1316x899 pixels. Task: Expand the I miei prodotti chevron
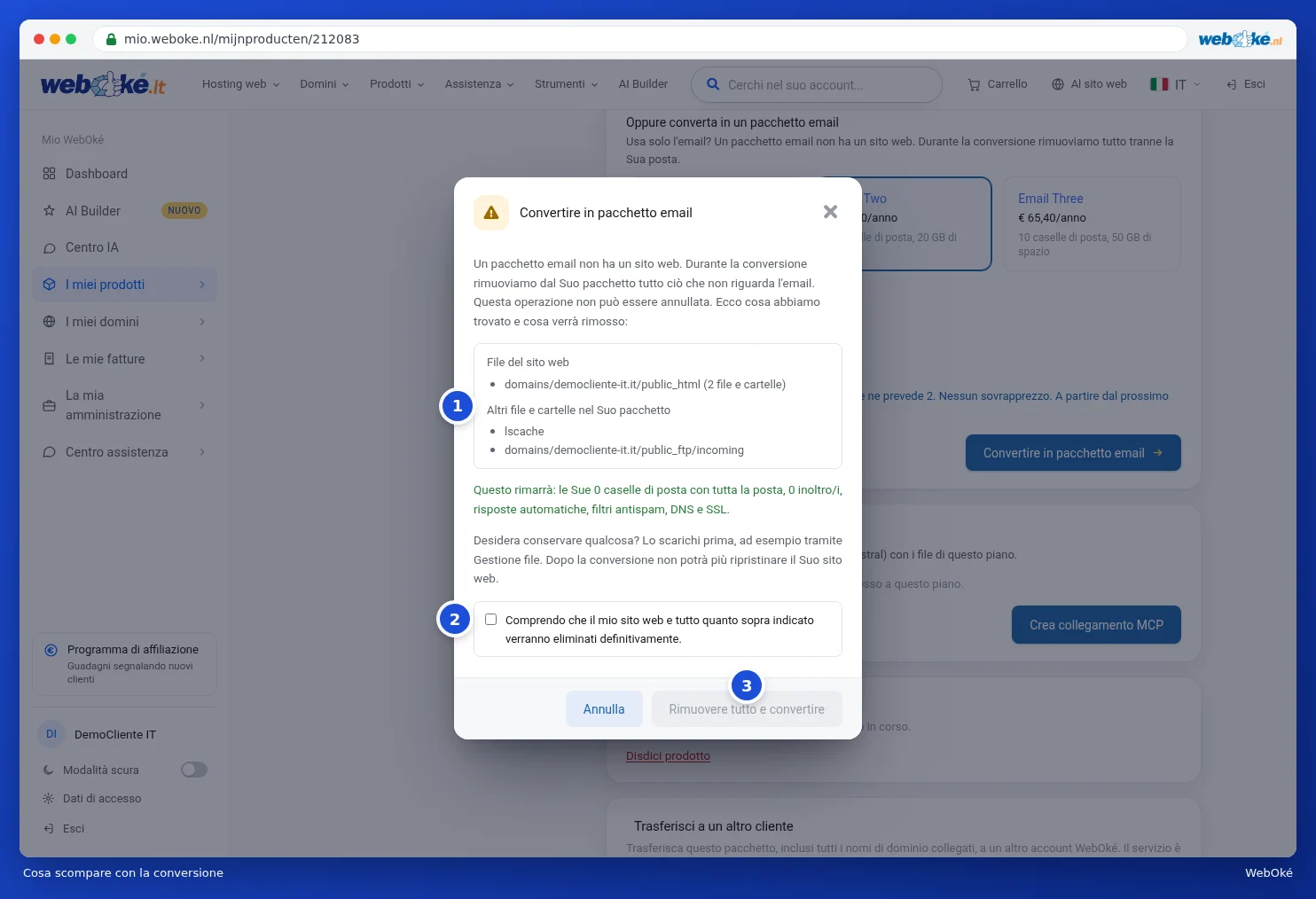coord(202,285)
